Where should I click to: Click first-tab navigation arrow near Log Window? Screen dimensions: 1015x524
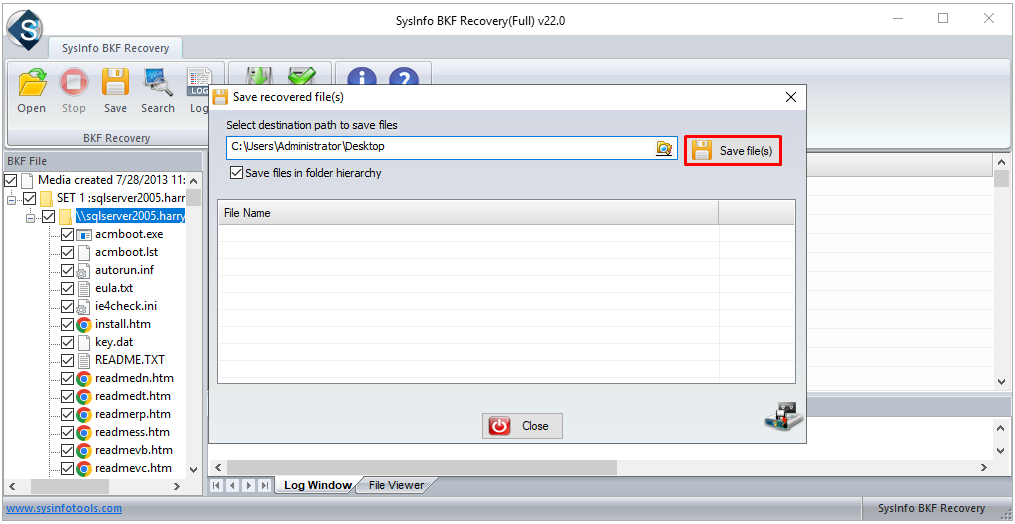216,485
